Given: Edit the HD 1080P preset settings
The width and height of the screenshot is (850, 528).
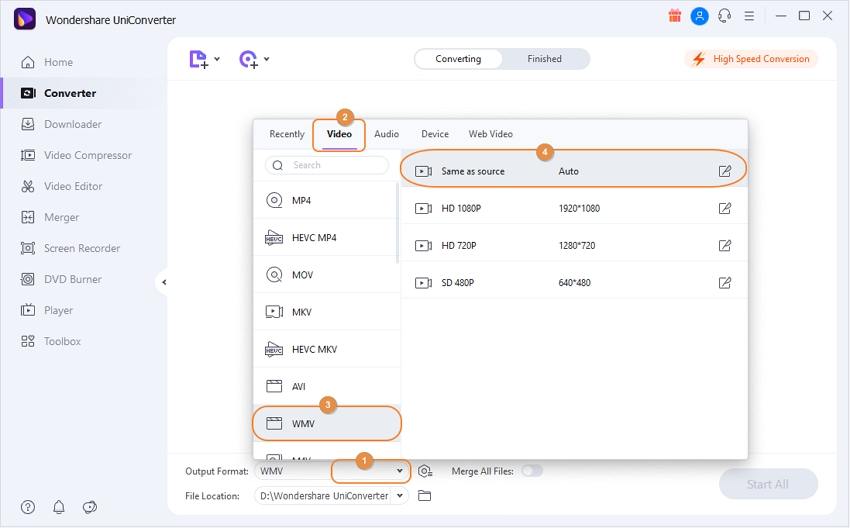Looking at the screenshot, I should point(725,208).
